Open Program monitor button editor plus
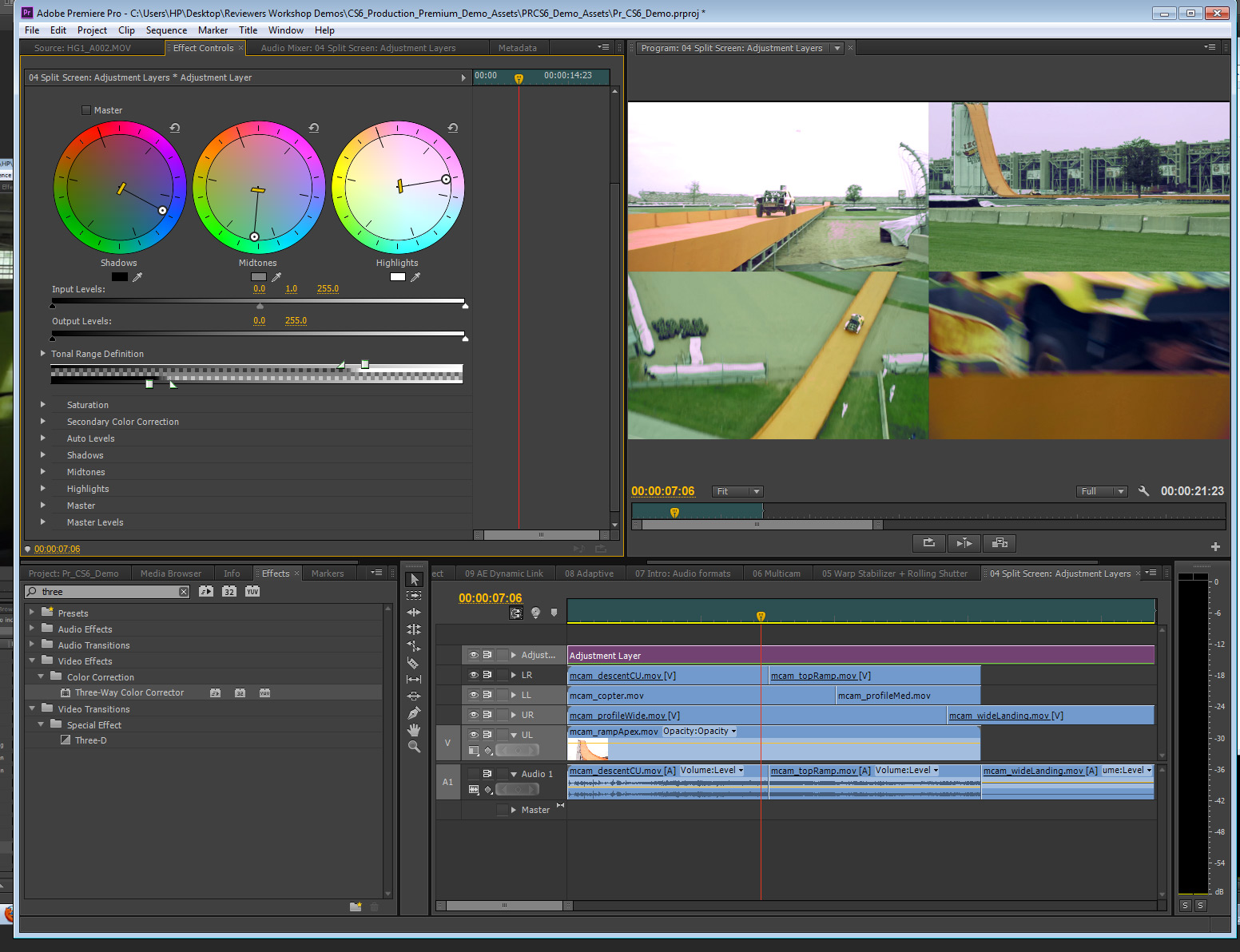Screen dimensions: 1240x952 pos(1215,547)
